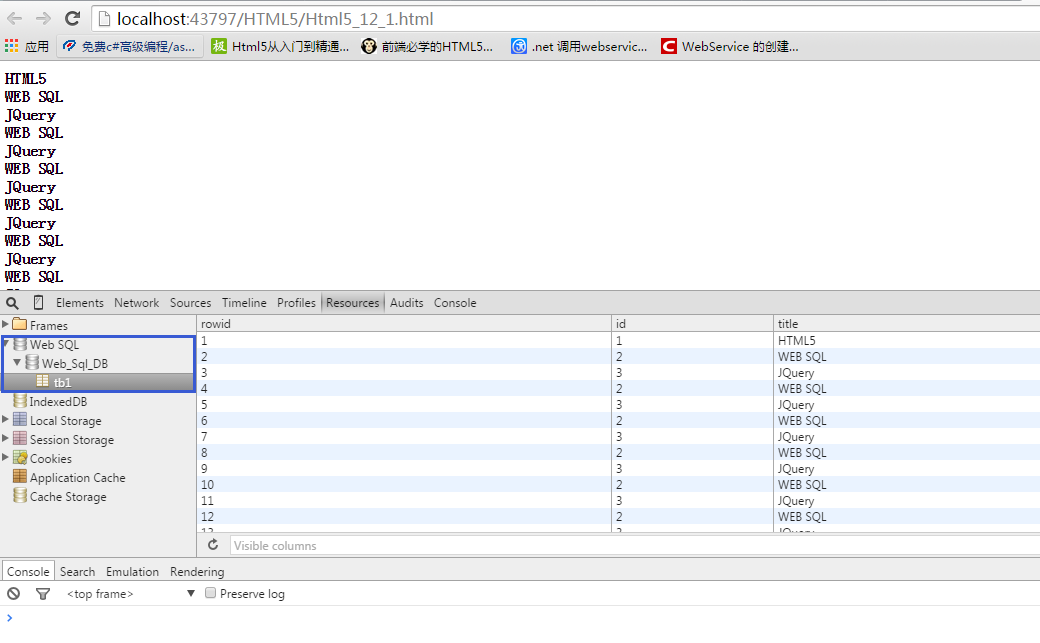The width and height of the screenshot is (1040, 643).
Task: Select Application Cache in the sidebar
Action: (x=78, y=478)
